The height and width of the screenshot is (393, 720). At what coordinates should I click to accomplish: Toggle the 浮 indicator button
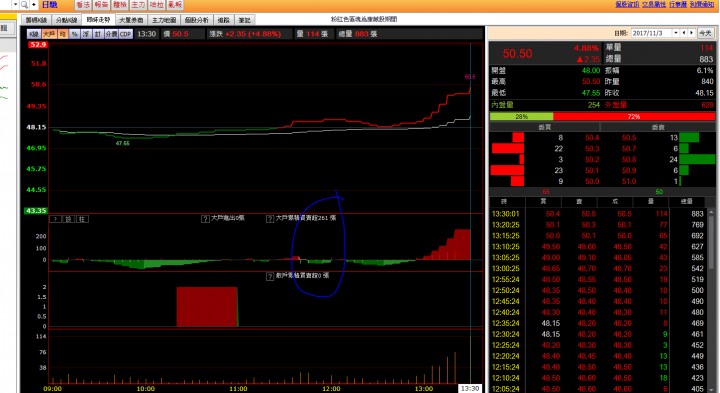click(86, 34)
